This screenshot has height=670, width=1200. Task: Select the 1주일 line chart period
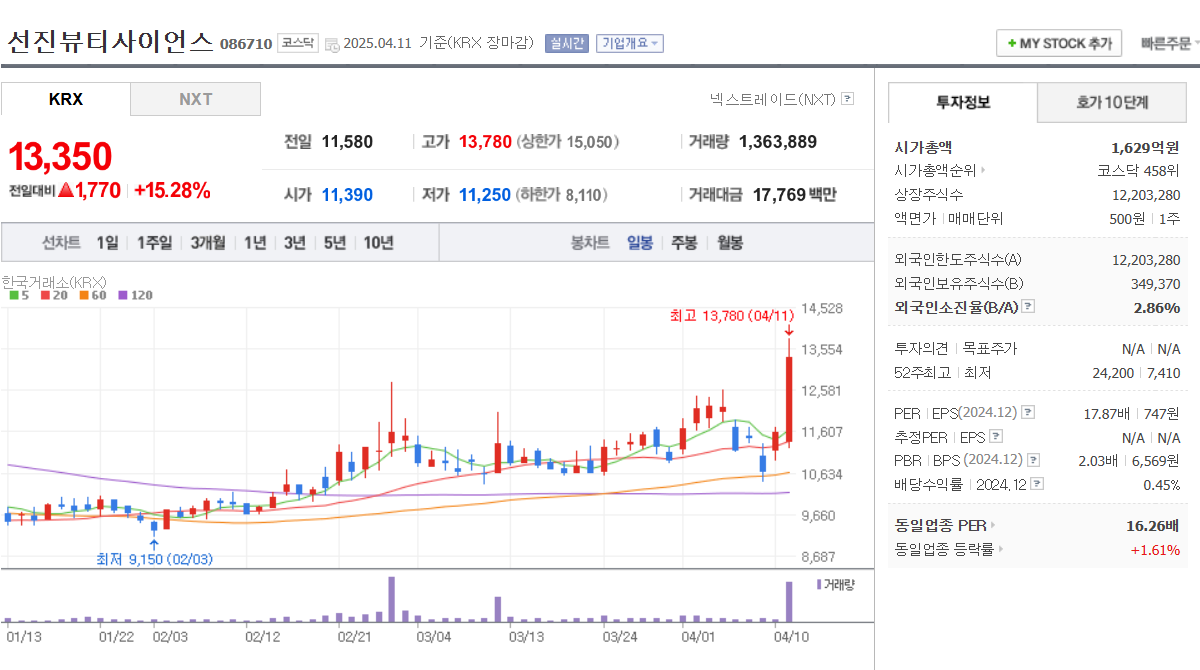pos(154,242)
